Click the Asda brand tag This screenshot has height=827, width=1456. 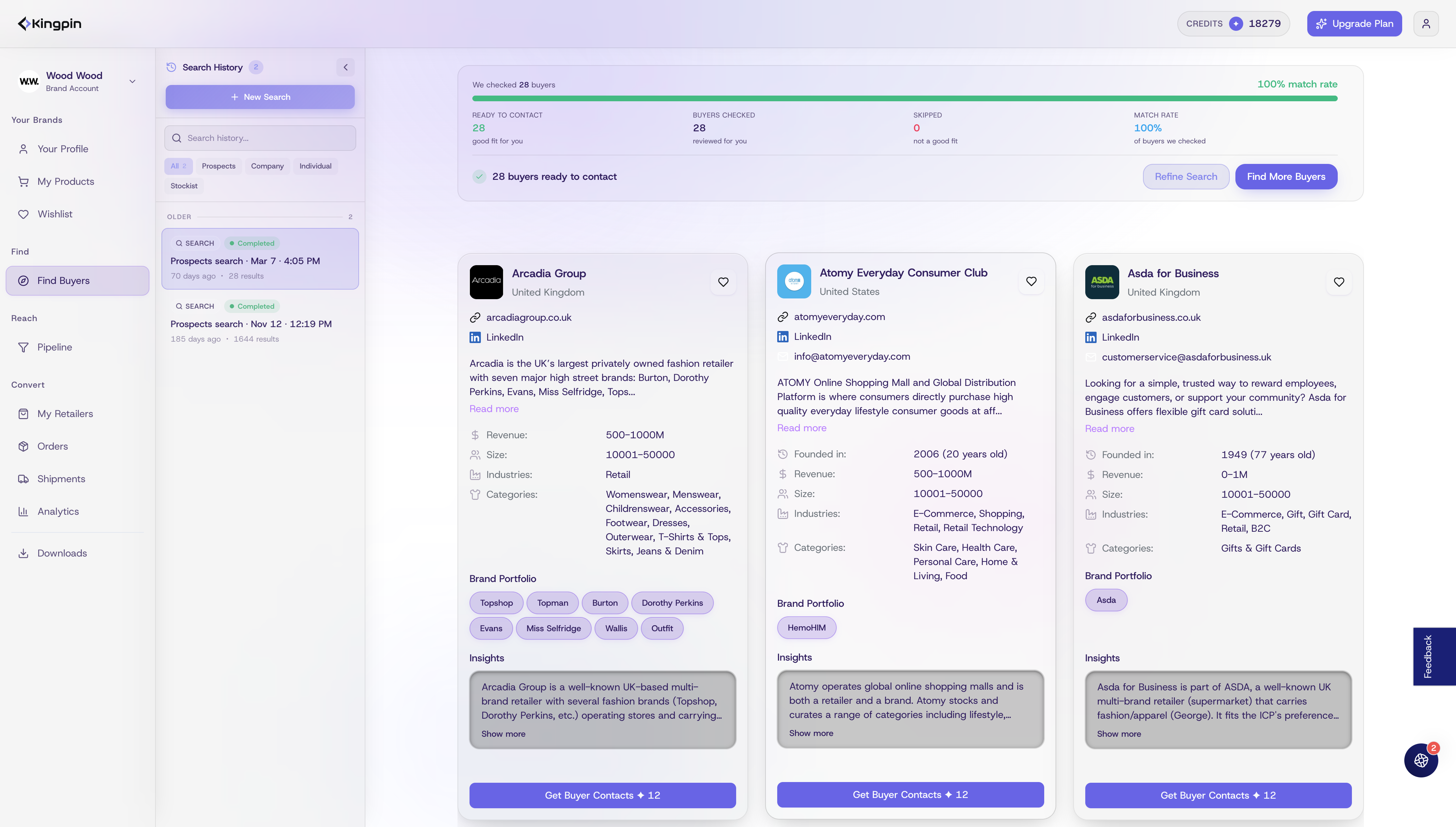pos(1105,600)
